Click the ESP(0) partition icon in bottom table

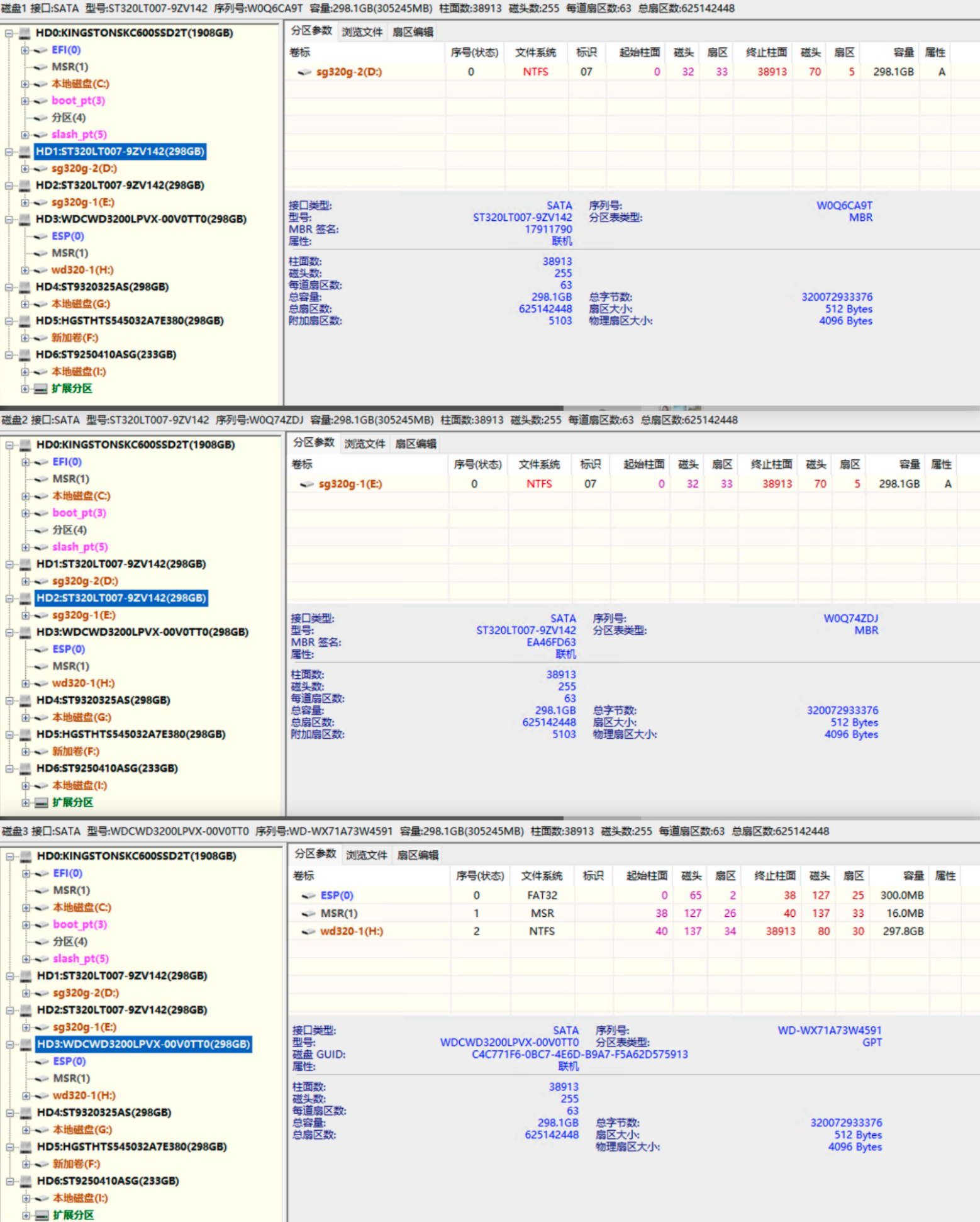point(309,895)
